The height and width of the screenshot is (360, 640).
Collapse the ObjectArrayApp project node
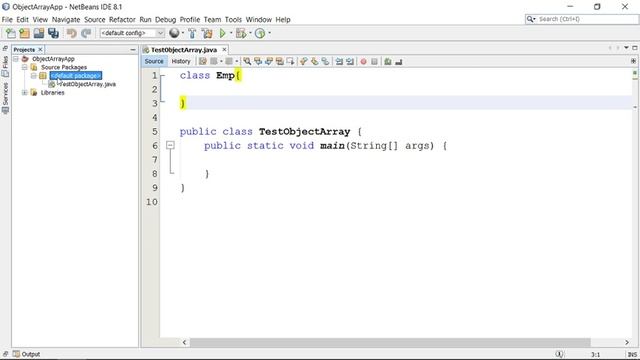point(16,59)
